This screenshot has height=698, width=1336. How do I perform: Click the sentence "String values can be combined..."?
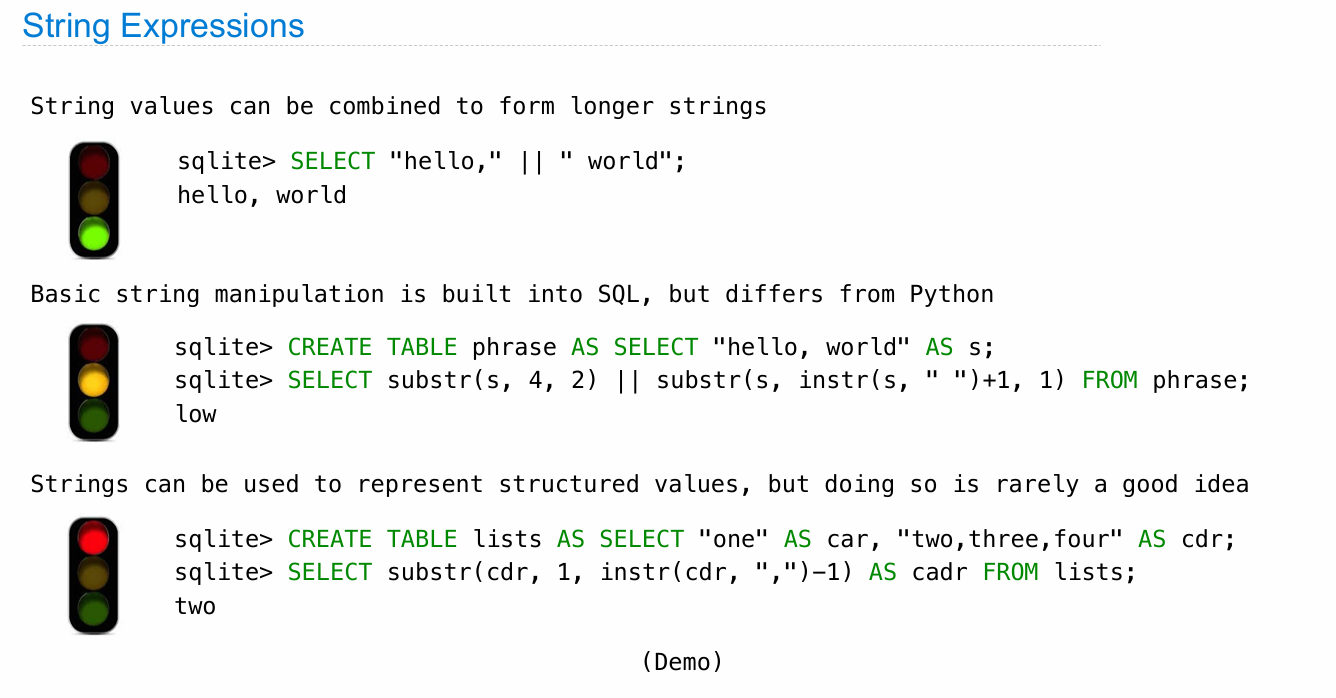click(x=398, y=106)
